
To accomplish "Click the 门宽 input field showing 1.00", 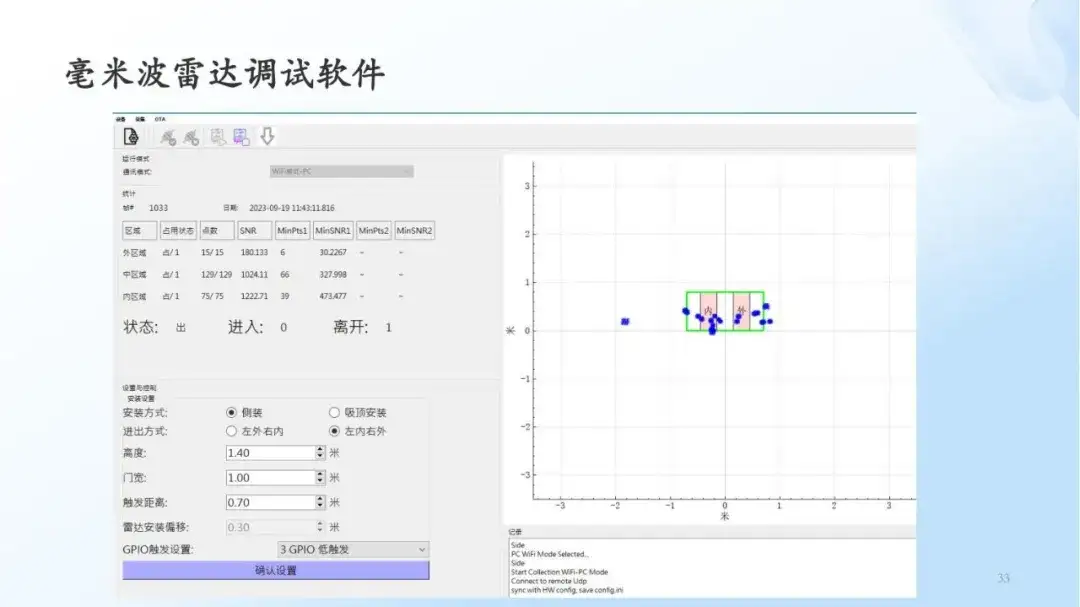I will [x=271, y=477].
